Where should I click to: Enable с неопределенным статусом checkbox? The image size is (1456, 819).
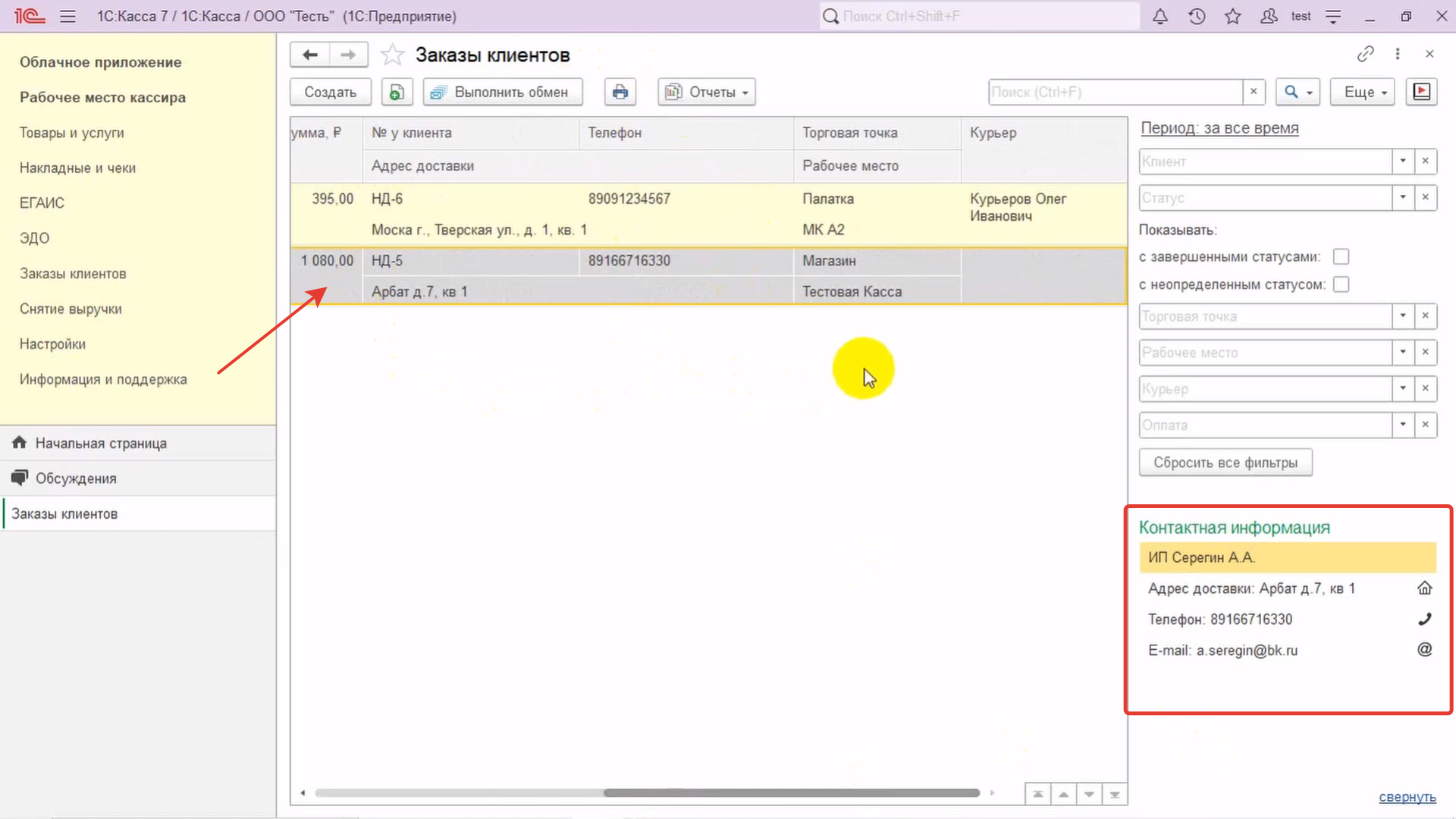pyautogui.click(x=1341, y=284)
